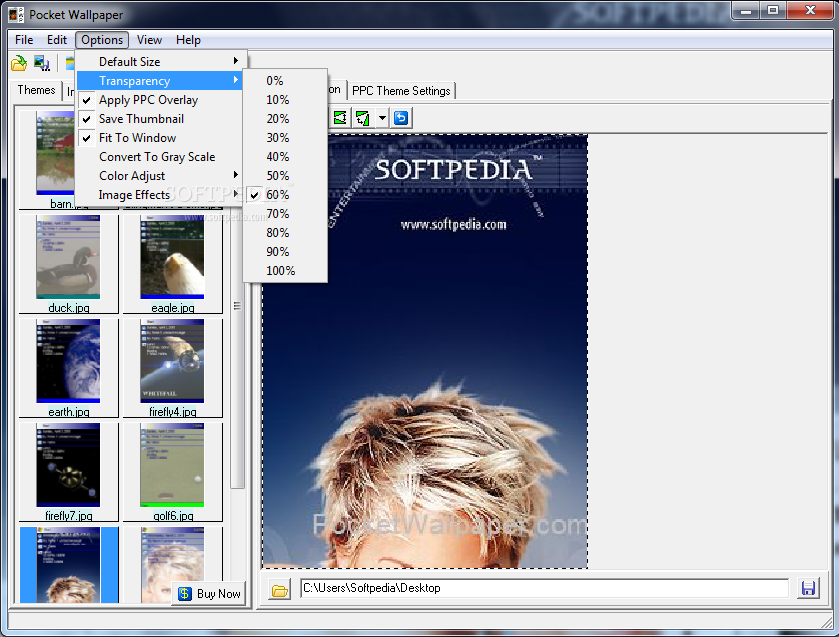Click the open folder icon in the toolbar

(19, 63)
